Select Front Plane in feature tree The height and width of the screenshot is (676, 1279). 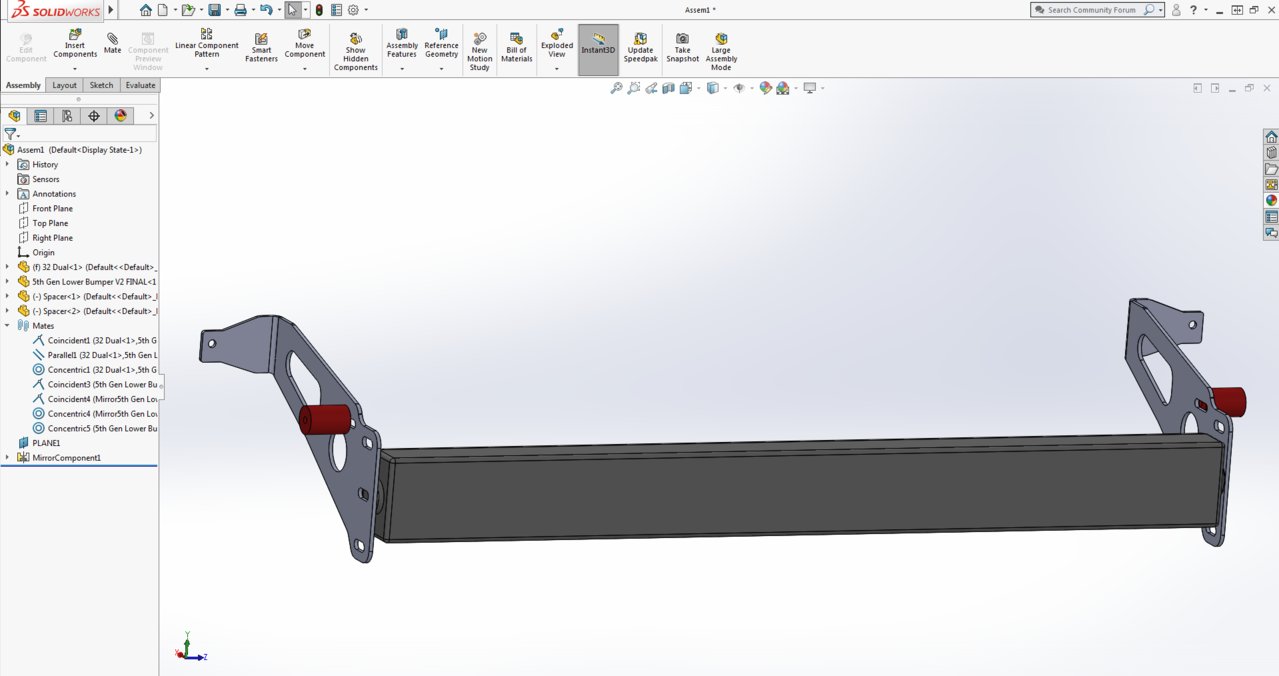click(x=52, y=208)
